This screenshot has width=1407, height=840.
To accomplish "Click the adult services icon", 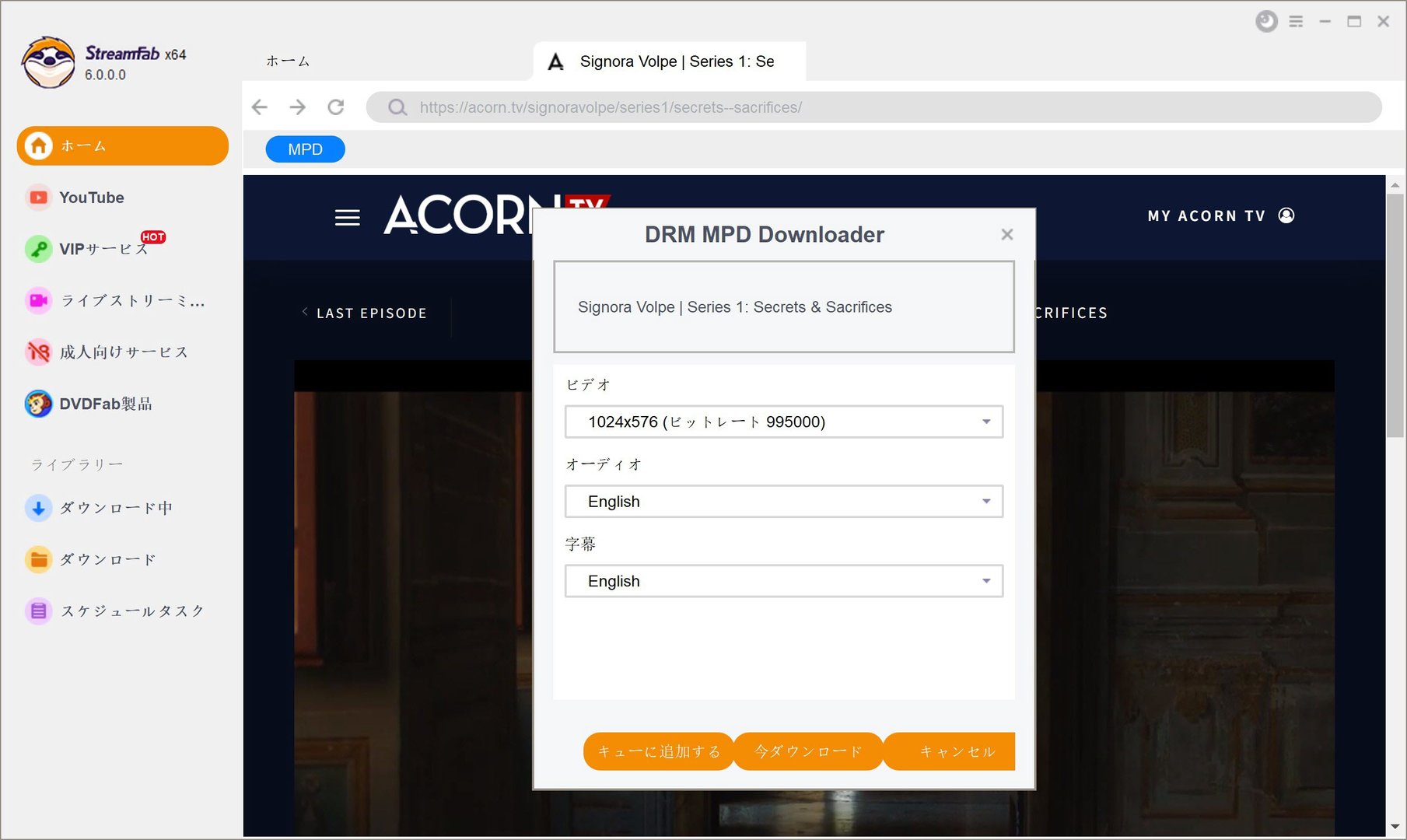I will pyautogui.click(x=38, y=352).
